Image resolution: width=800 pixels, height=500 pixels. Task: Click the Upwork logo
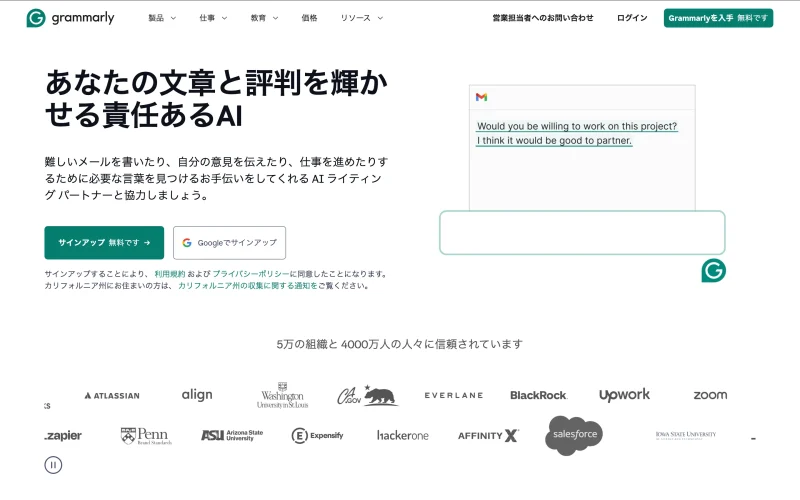coord(624,395)
